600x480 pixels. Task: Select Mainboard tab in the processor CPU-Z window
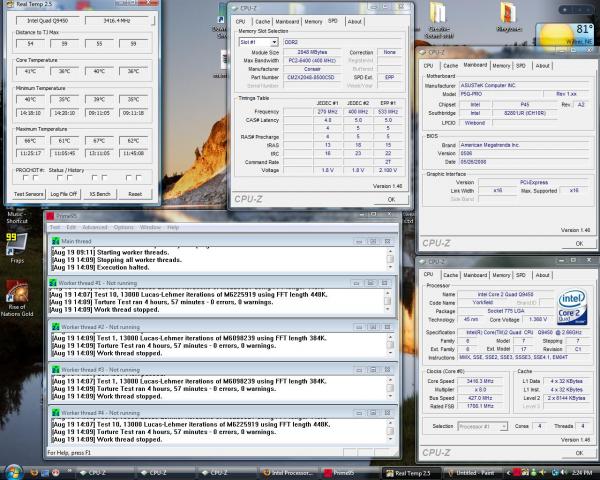click(475, 275)
